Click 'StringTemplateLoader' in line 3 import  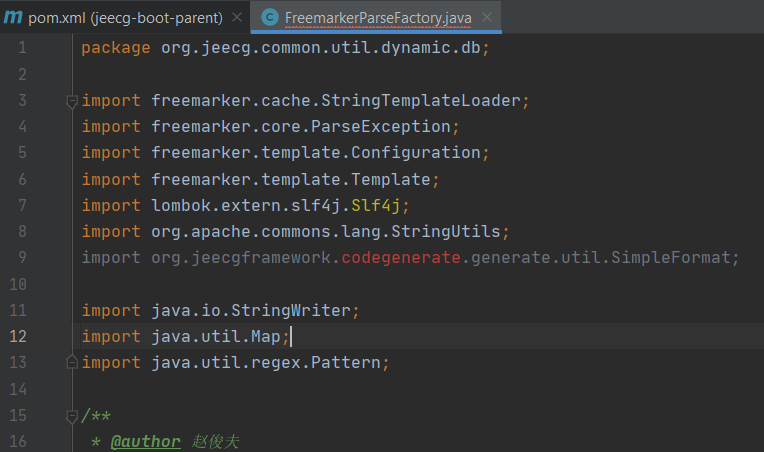pyautogui.click(x=421, y=100)
